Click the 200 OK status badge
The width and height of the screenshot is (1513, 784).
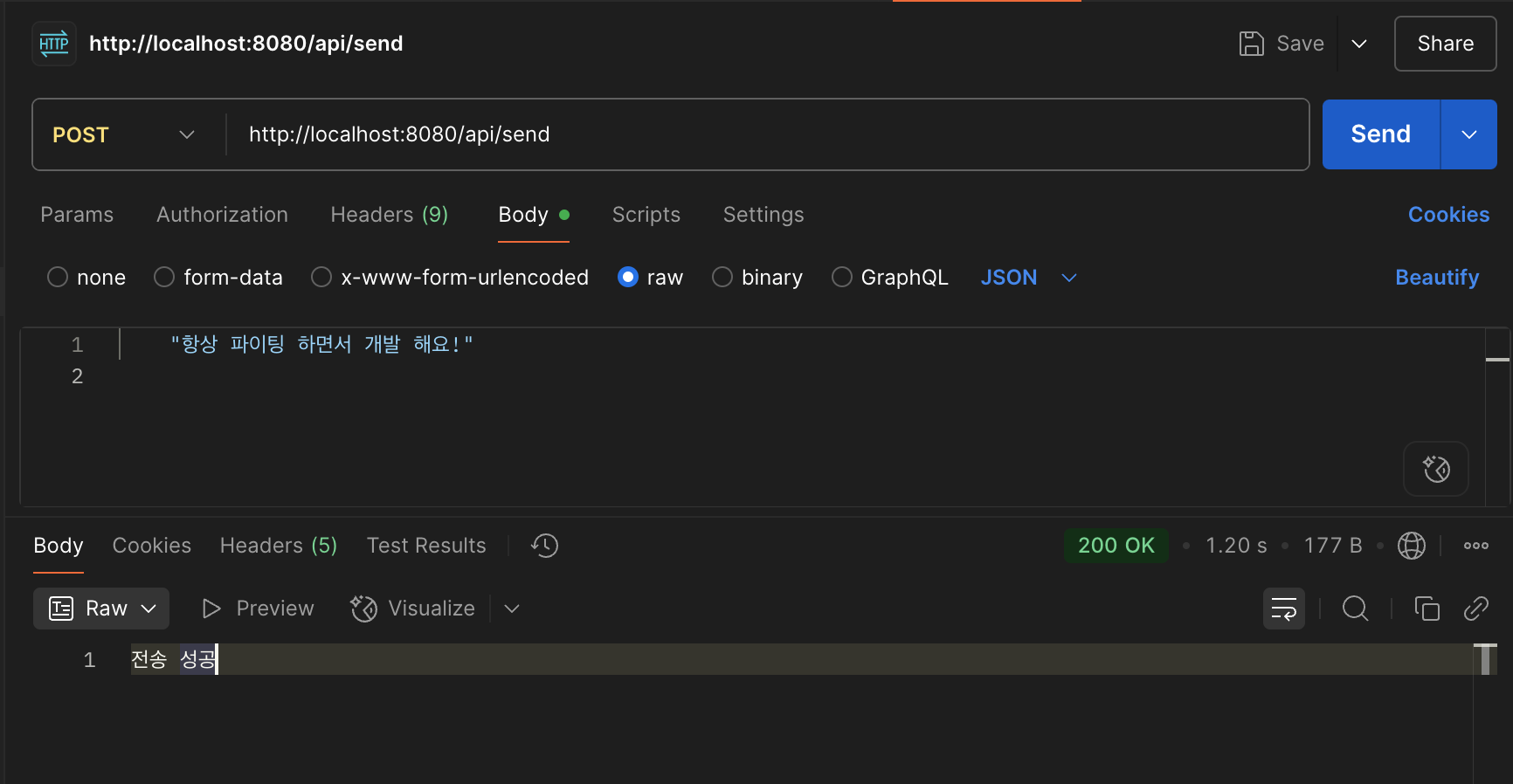click(1116, 546)
